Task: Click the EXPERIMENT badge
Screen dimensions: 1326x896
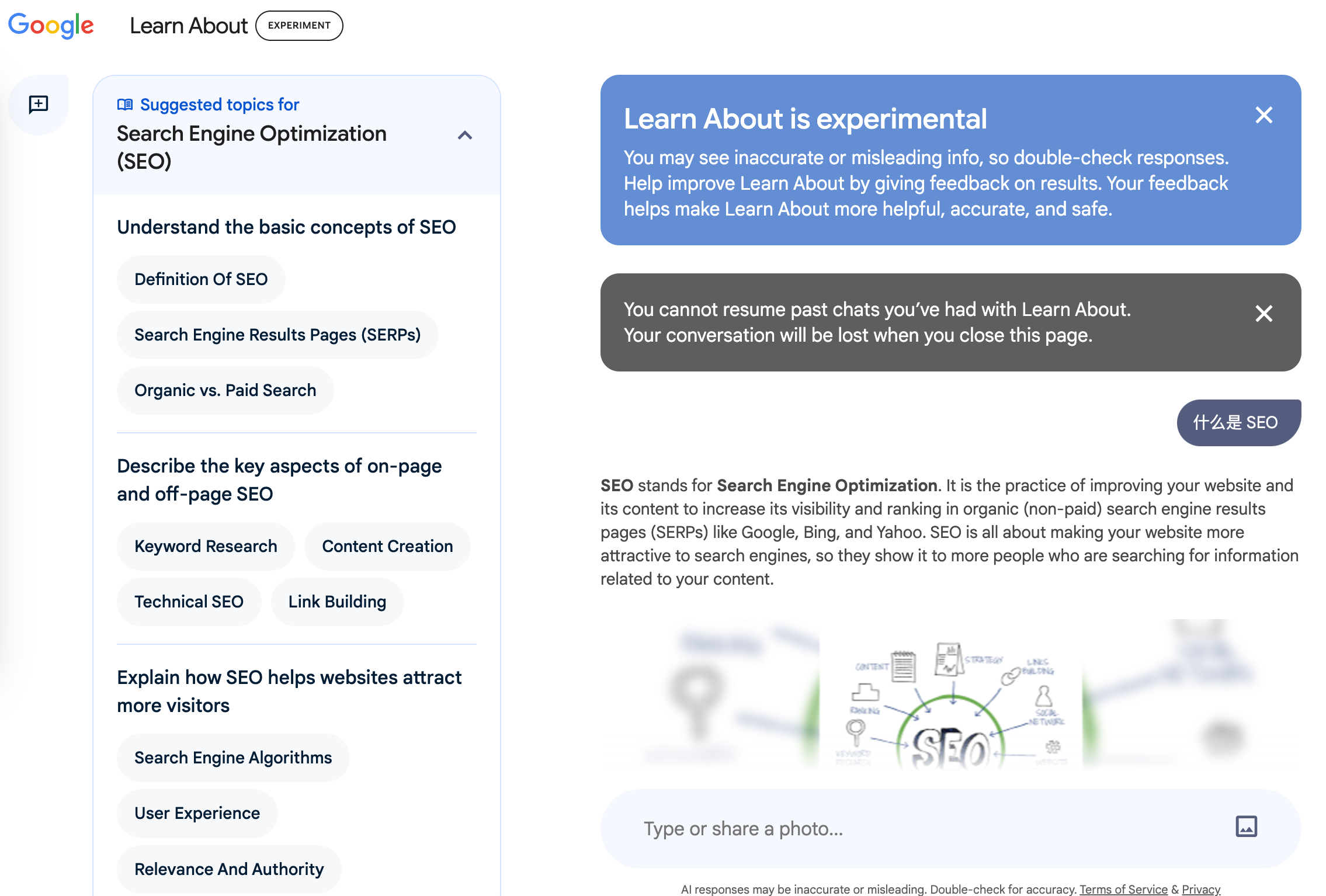Action: [x=299, y=26]
